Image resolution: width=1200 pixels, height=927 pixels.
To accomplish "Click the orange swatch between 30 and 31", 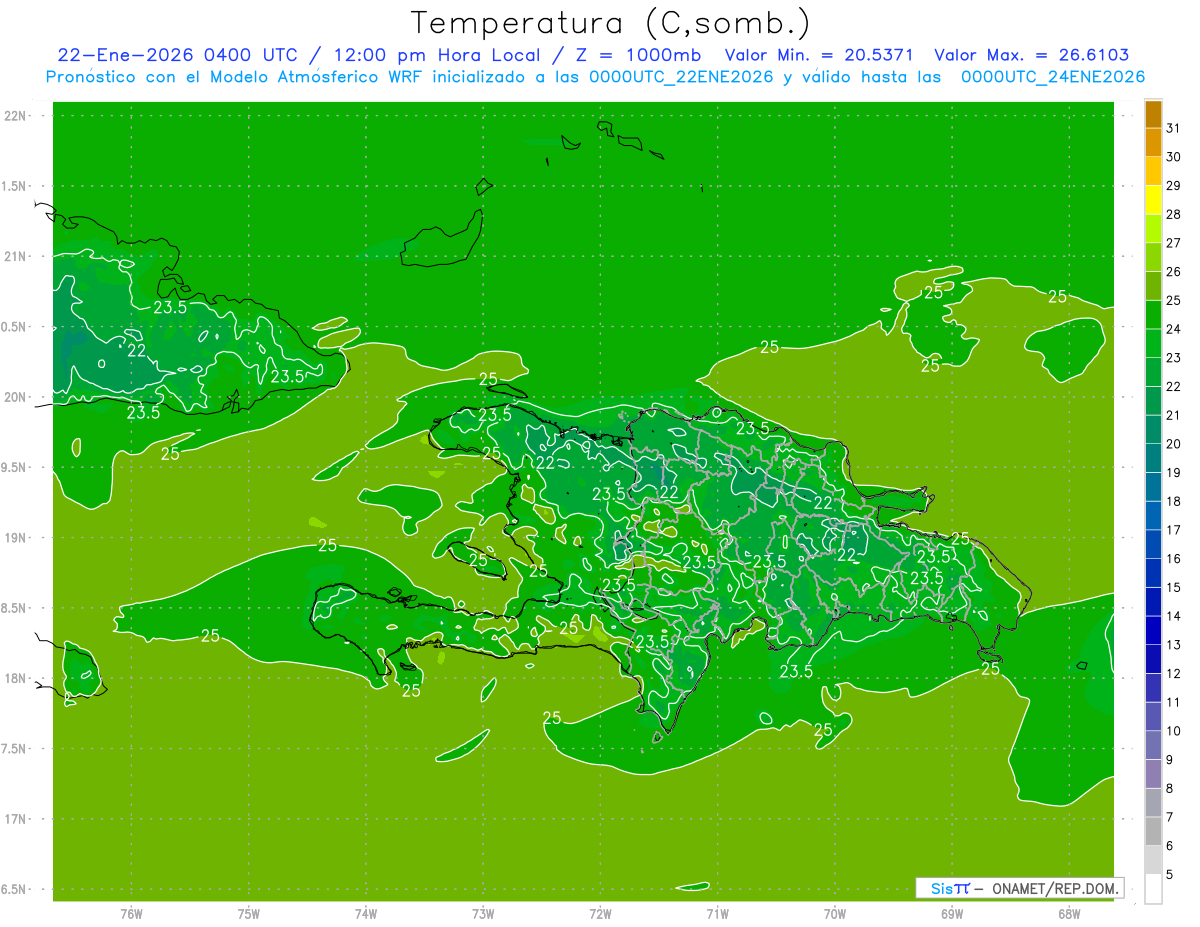I will (1153, 143).
